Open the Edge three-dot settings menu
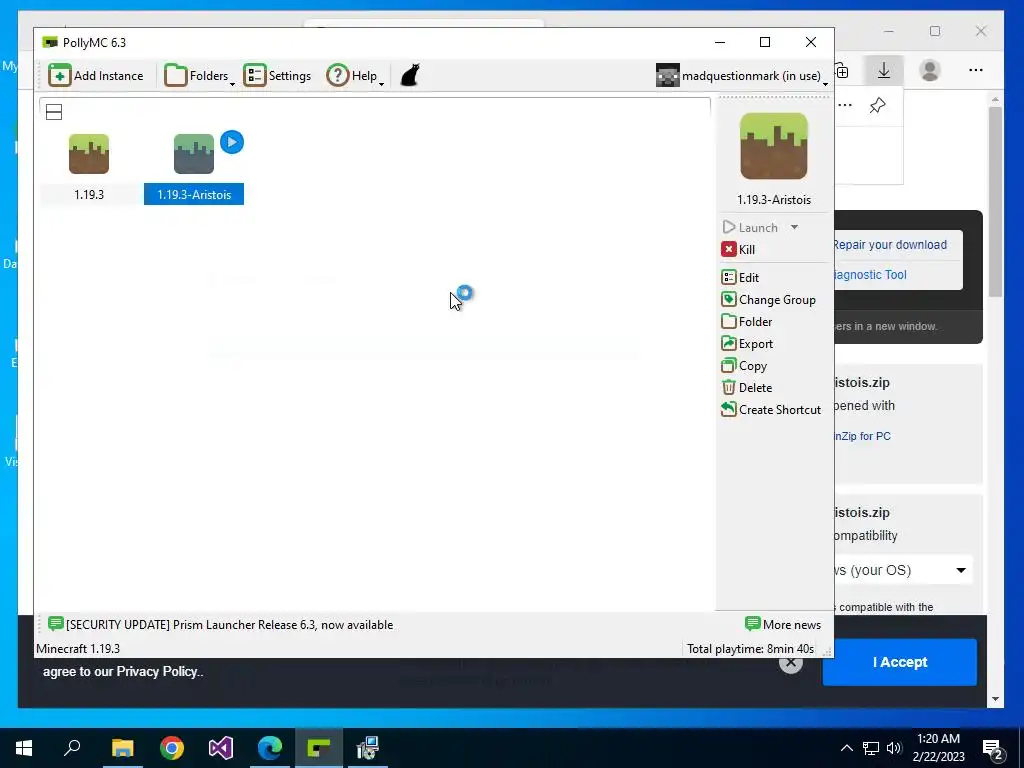This screenshot has width=1024, height=768. point(976,70)
